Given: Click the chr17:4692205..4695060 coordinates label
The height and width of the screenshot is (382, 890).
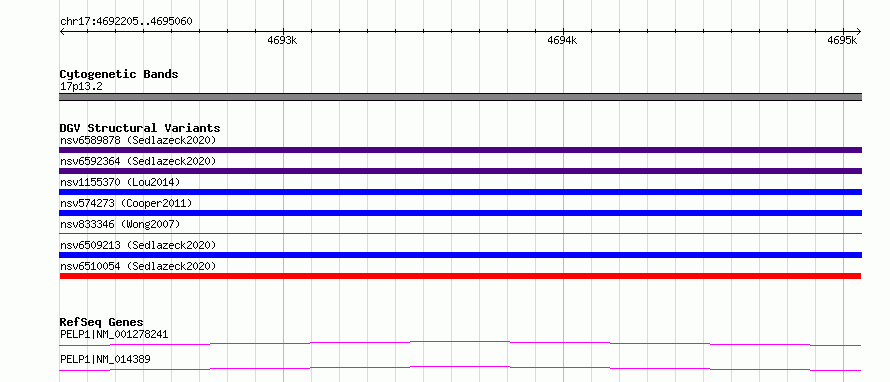Looking at the screenshot, I should (126, 22).
